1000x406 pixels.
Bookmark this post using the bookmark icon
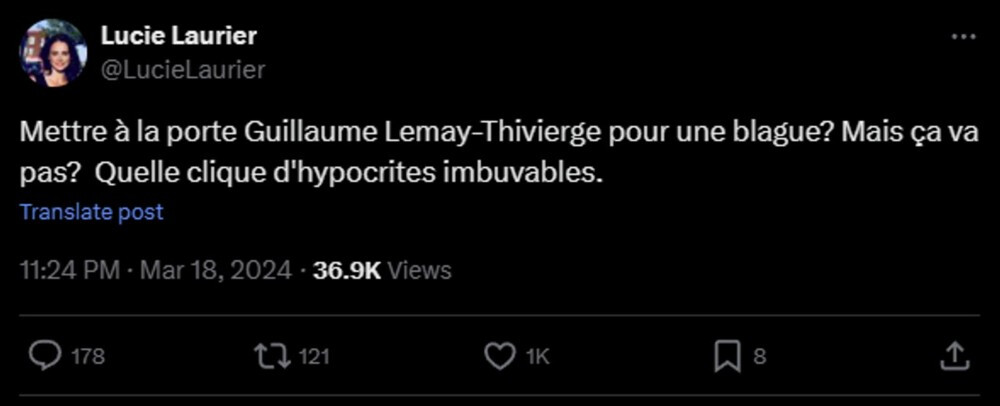[x=727, y=356]
